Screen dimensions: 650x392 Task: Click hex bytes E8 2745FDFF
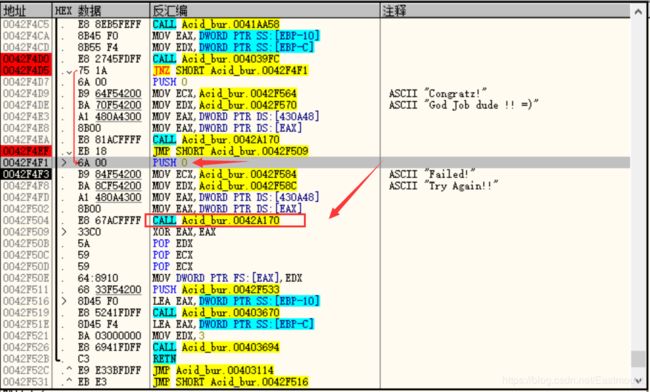[109, 59]
